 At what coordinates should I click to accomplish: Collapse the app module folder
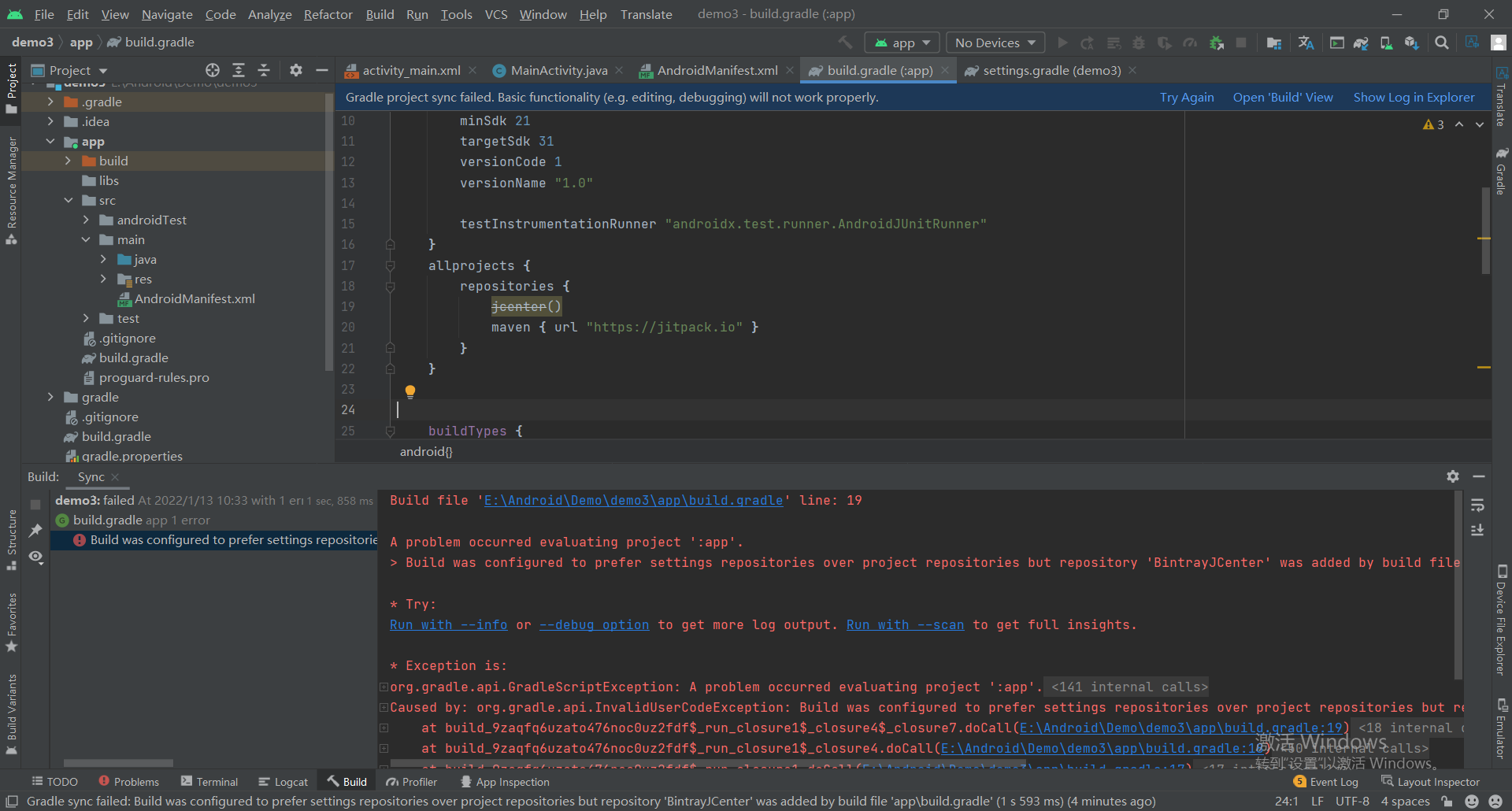pyautogui.click(x=50, y=142)
